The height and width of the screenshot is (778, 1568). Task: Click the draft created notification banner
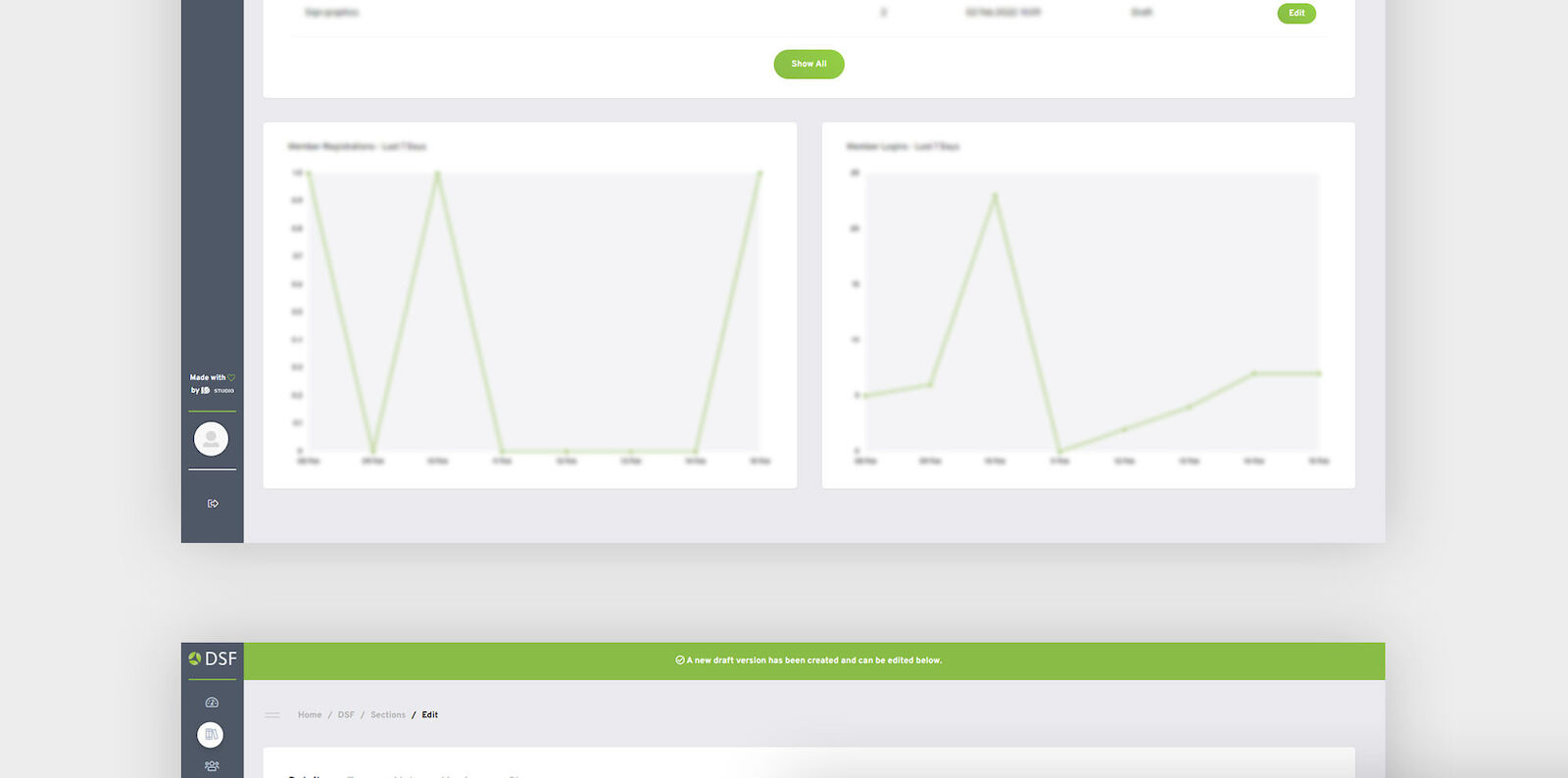pos(813,661)
